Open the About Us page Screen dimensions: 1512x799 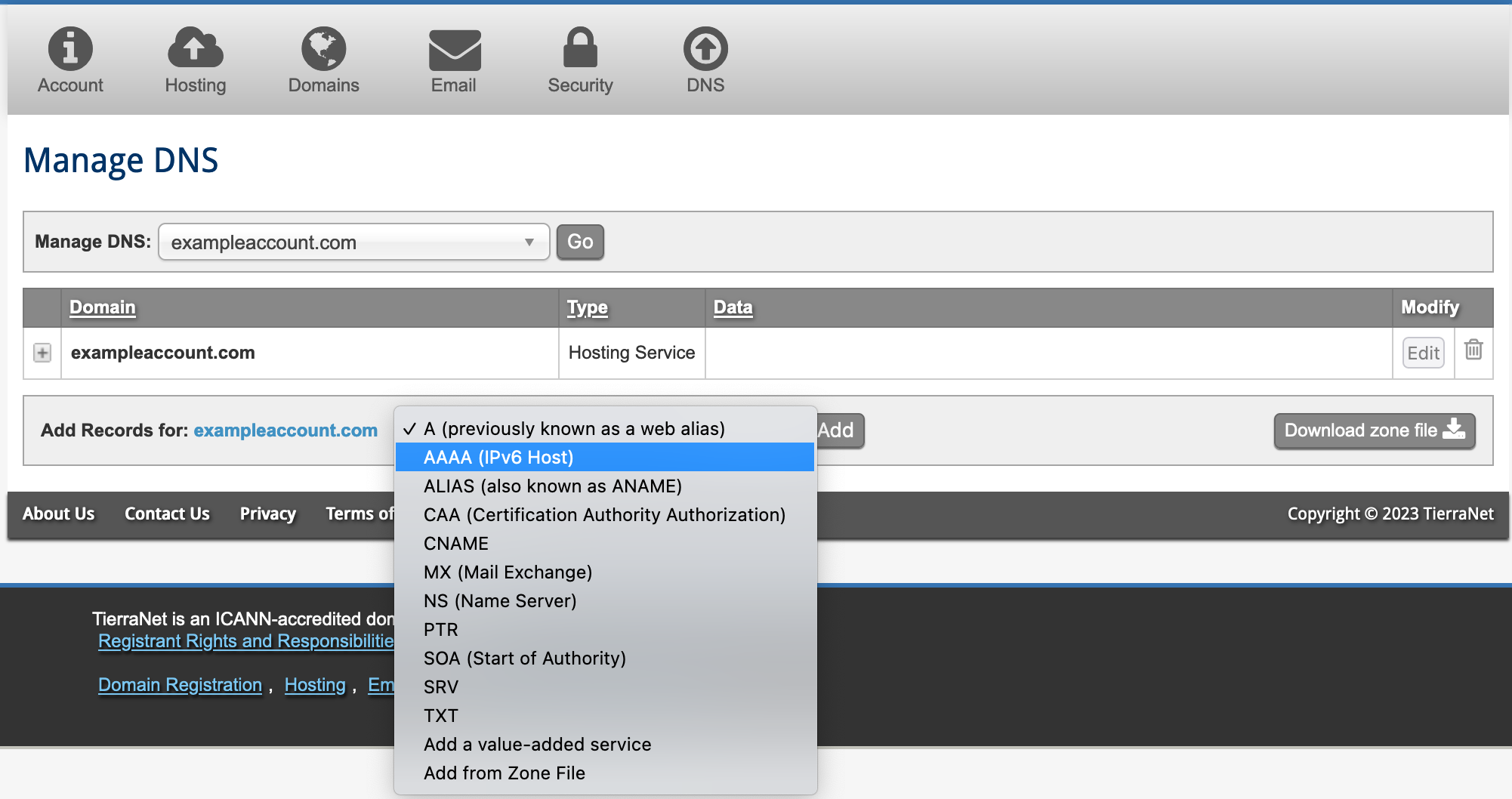[x=58, y=514]
